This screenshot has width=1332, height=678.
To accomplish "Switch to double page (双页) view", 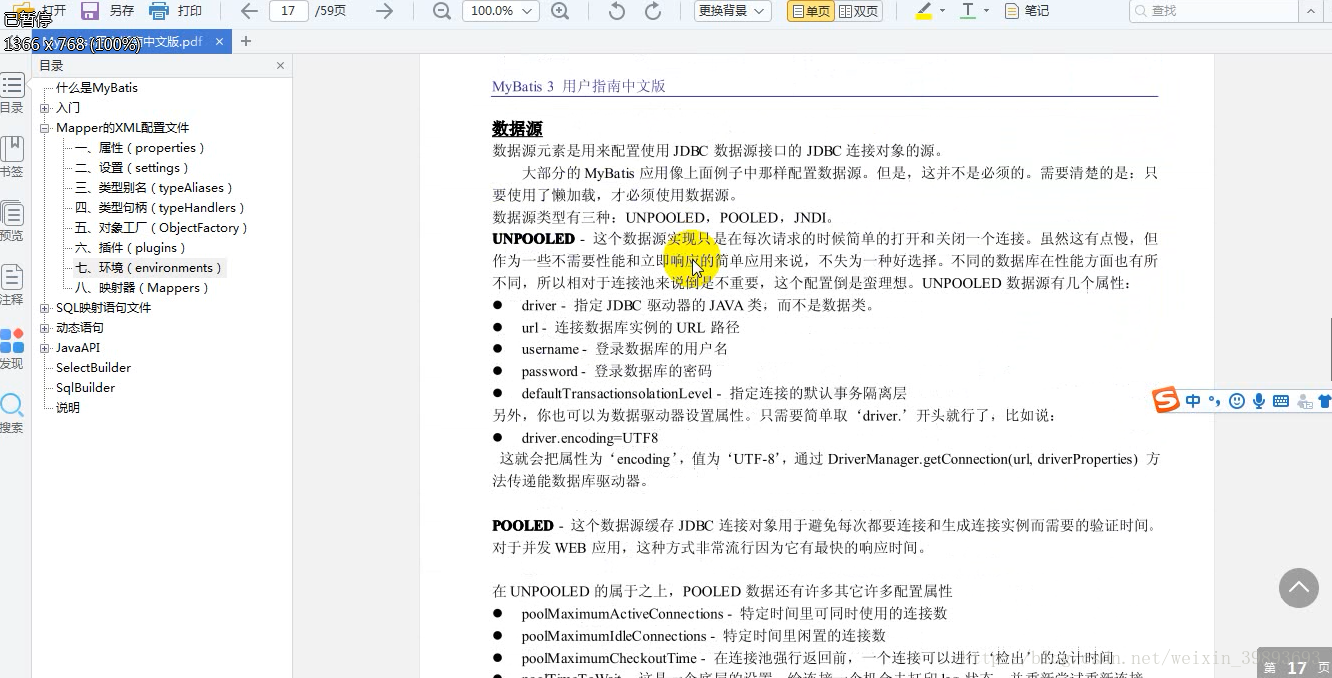I will pyautogui.click(x=858, y=11).
